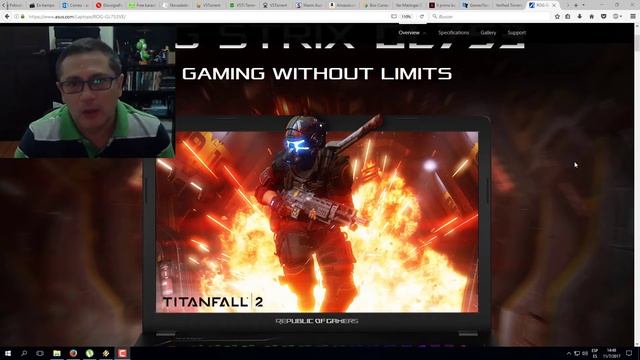Viewport: 640px width, 360px height.
Task: Open the Support page link
Action: (x=517, y=32)
